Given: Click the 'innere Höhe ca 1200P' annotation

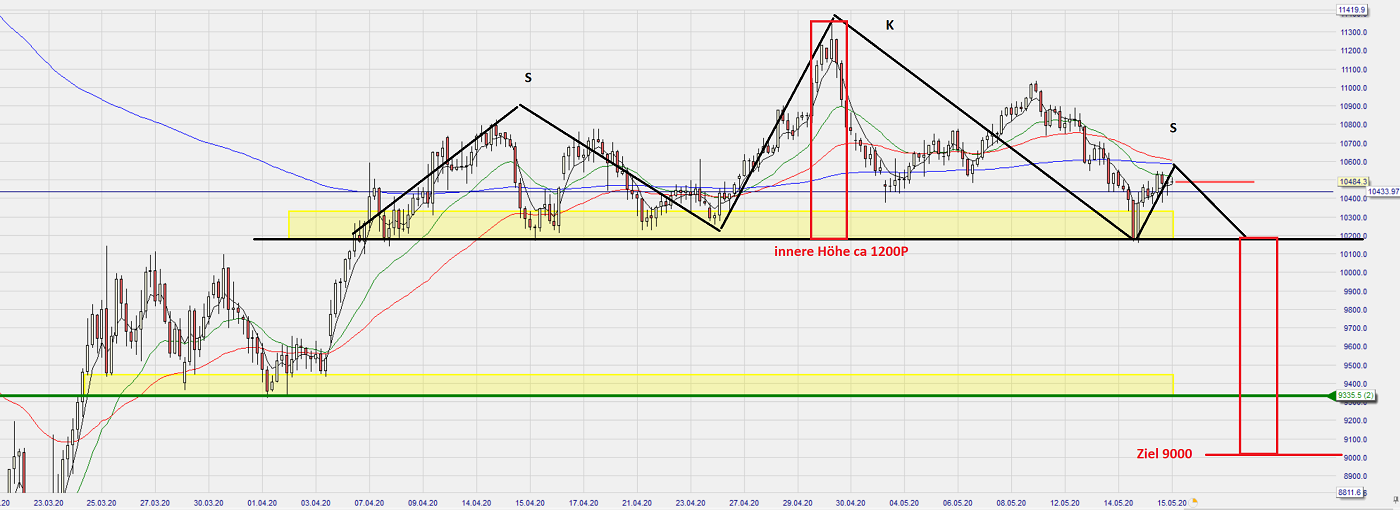Looking at the screenshot, I should pos(840,251).
